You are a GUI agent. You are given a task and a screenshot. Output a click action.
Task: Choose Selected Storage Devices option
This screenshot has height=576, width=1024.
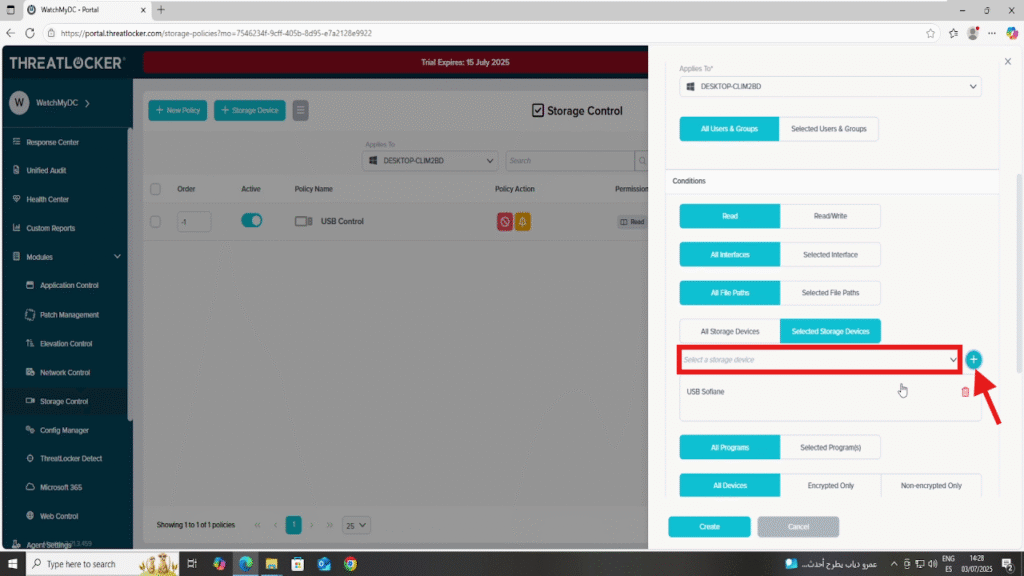(x=830, y=332)
